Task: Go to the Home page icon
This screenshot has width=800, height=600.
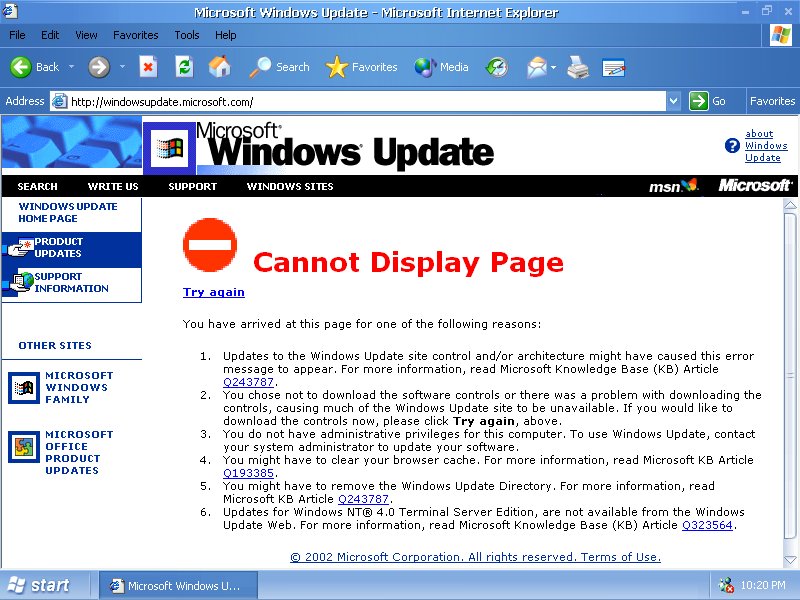Action: click(x=219, y=67)
